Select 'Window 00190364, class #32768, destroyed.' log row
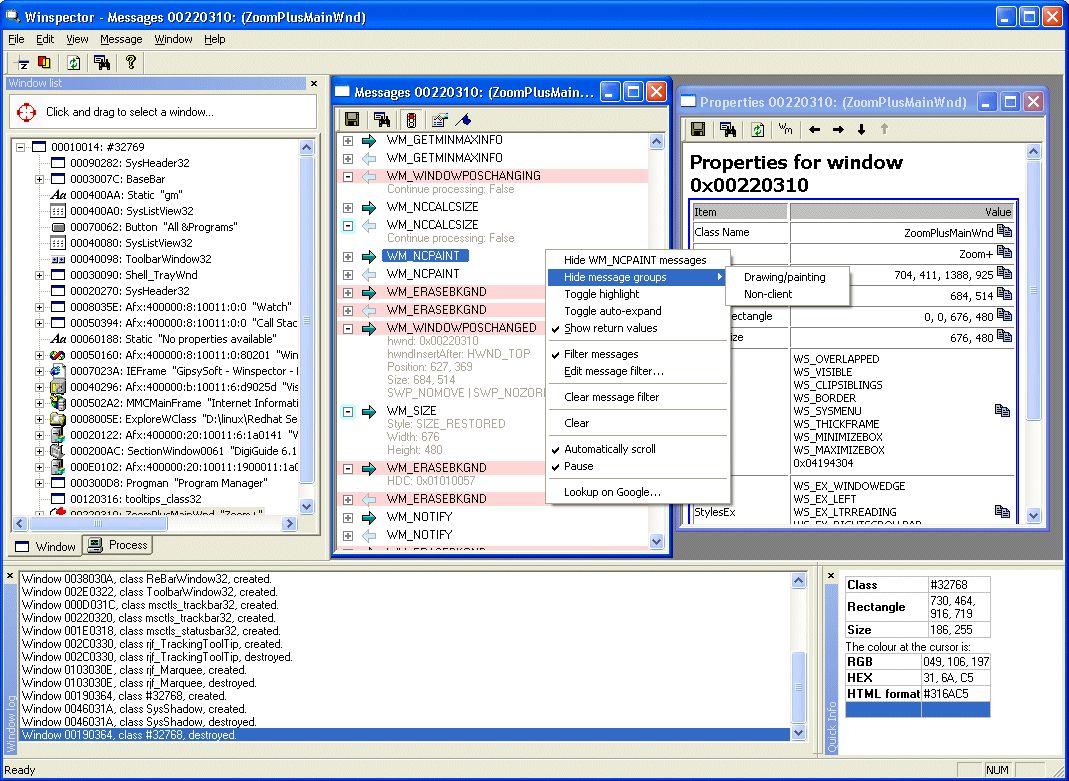Image resolution: width=1069 pixels, height=781 pixels. point(405,735)
